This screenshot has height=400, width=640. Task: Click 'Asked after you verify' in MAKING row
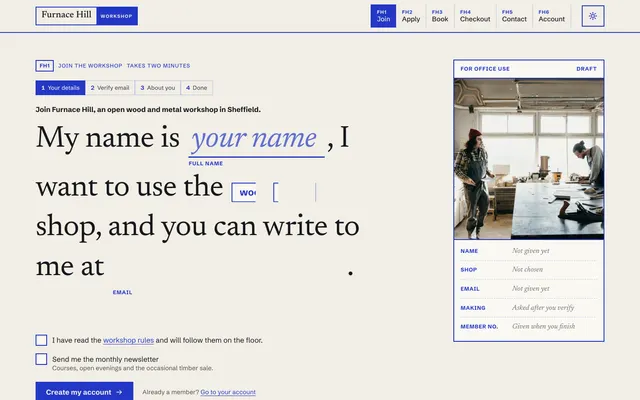(543, 307)
